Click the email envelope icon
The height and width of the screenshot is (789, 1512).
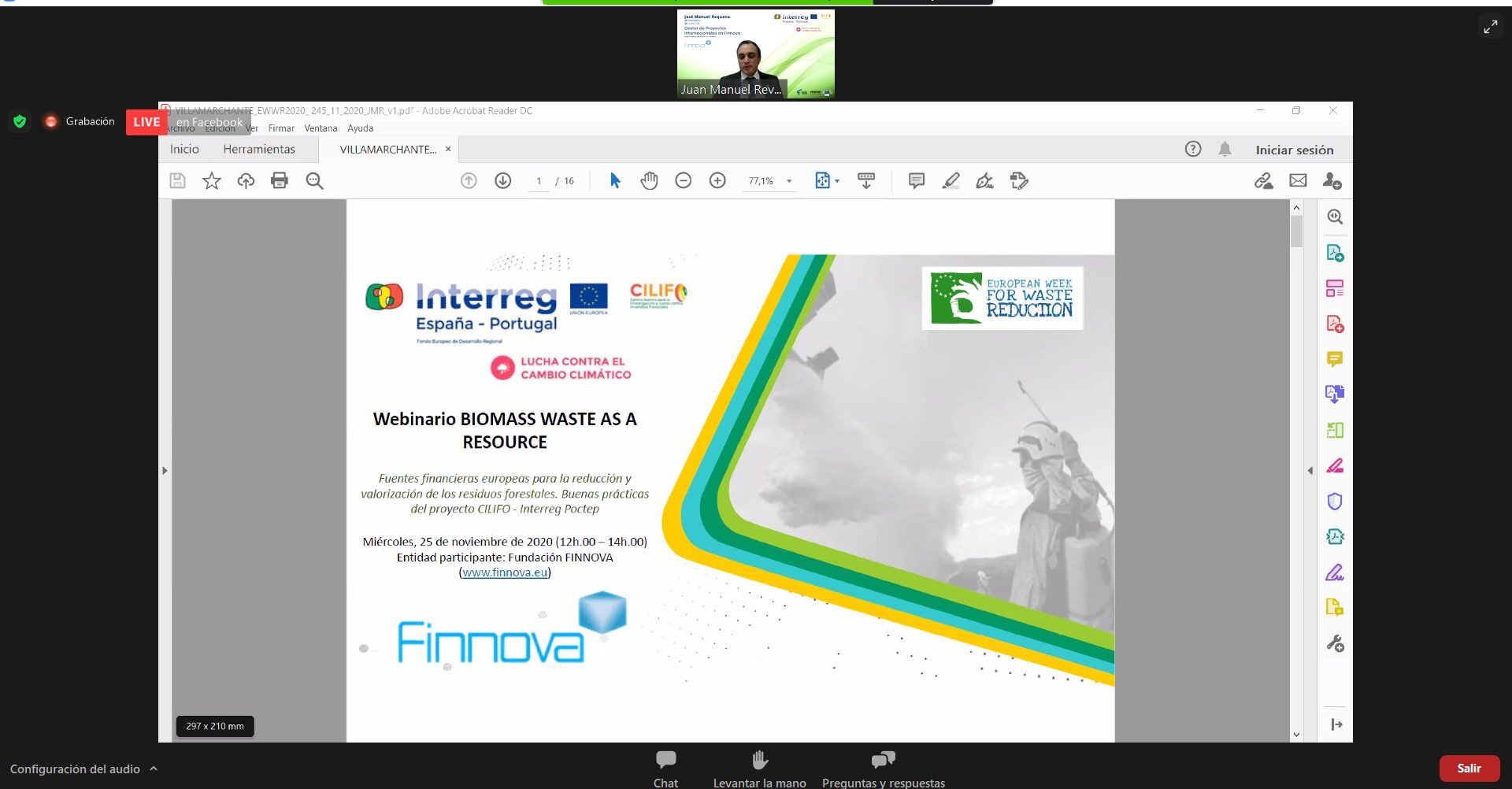coord(1298,181)
